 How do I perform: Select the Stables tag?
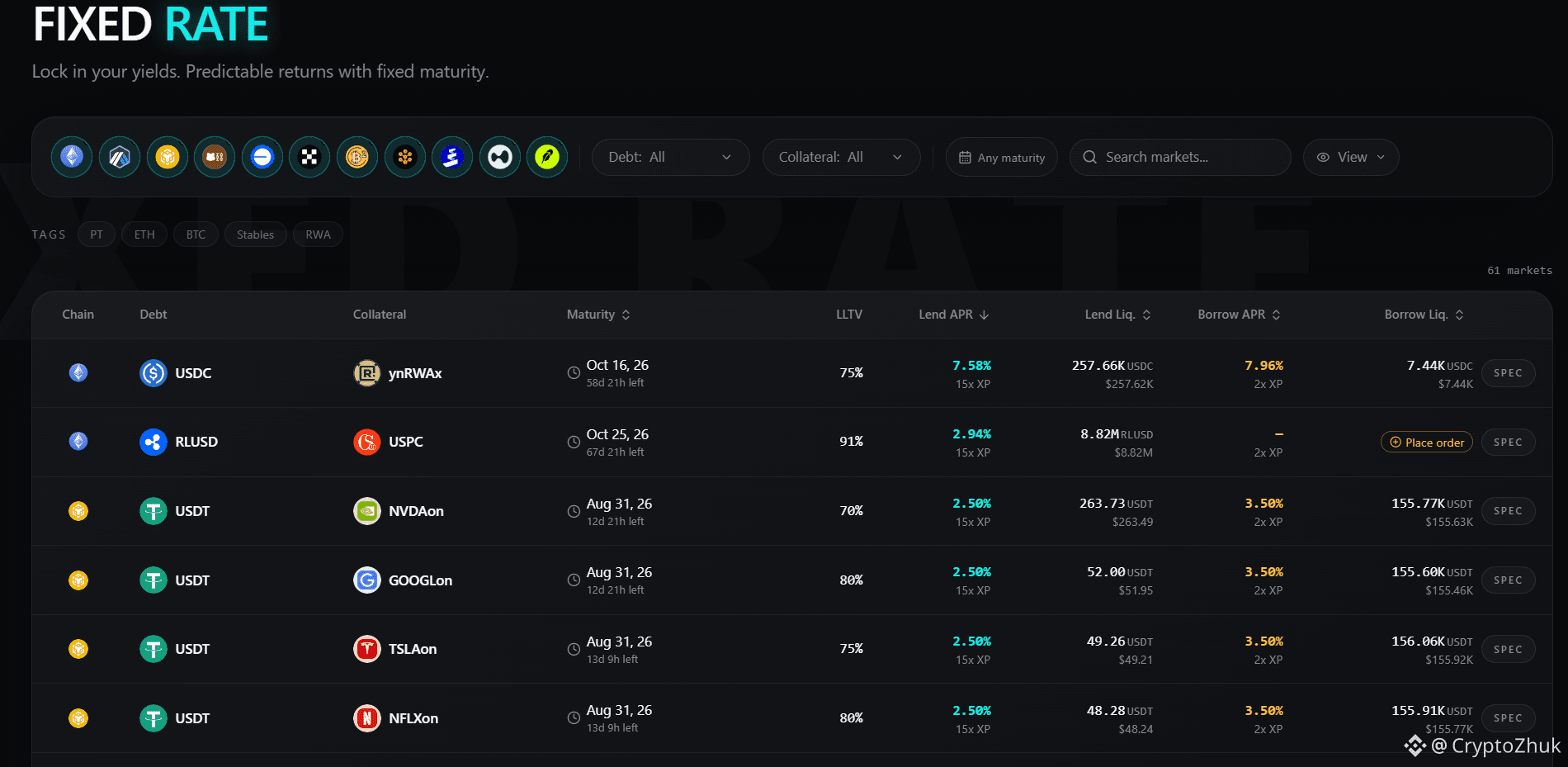point(255,234)
